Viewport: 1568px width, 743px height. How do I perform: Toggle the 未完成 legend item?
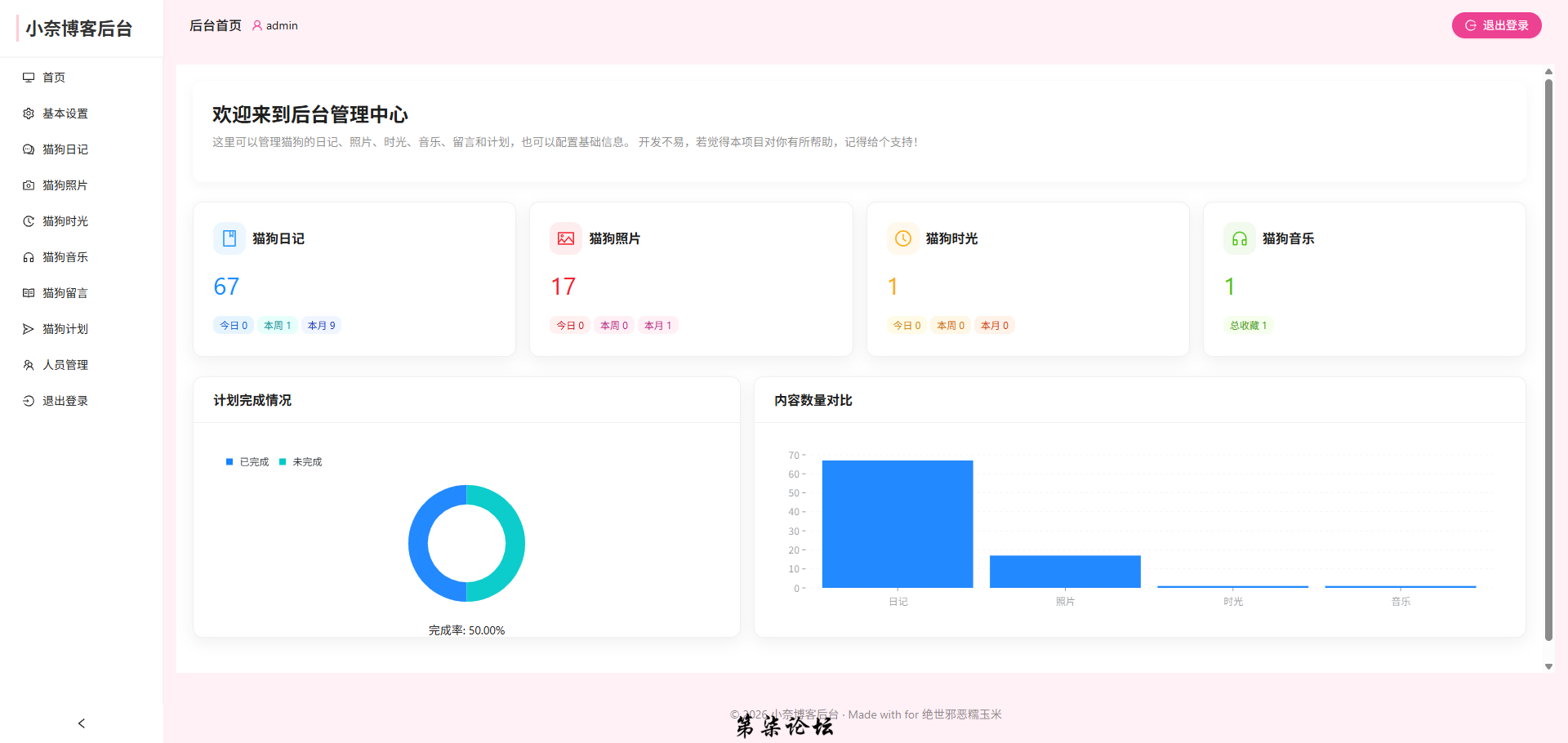tap(301, 462)
